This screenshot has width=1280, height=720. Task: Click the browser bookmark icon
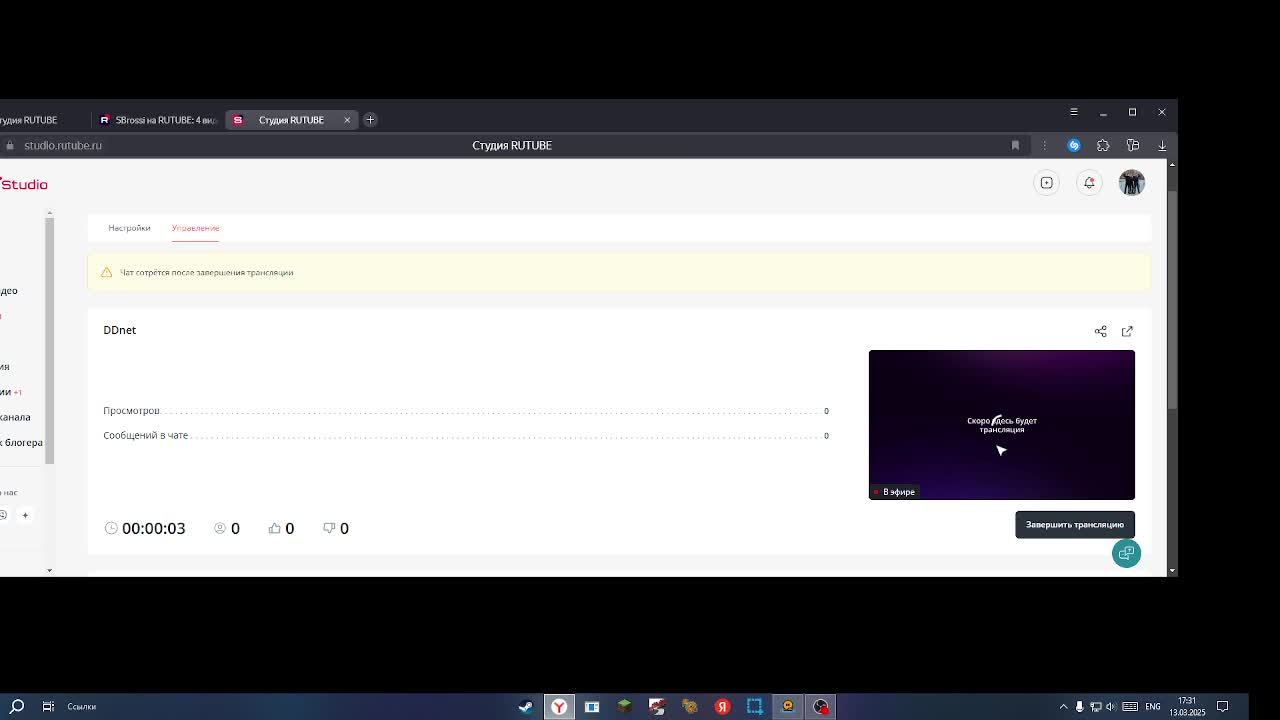[1015, 145]
